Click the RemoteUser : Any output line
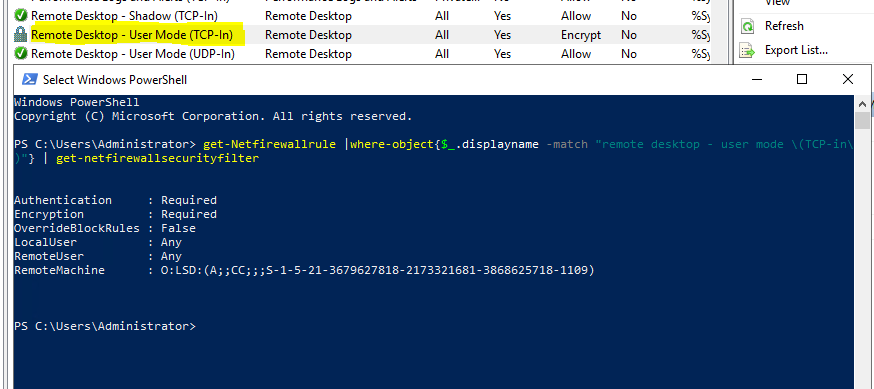The image size is (874, 389). click(98, 256)
